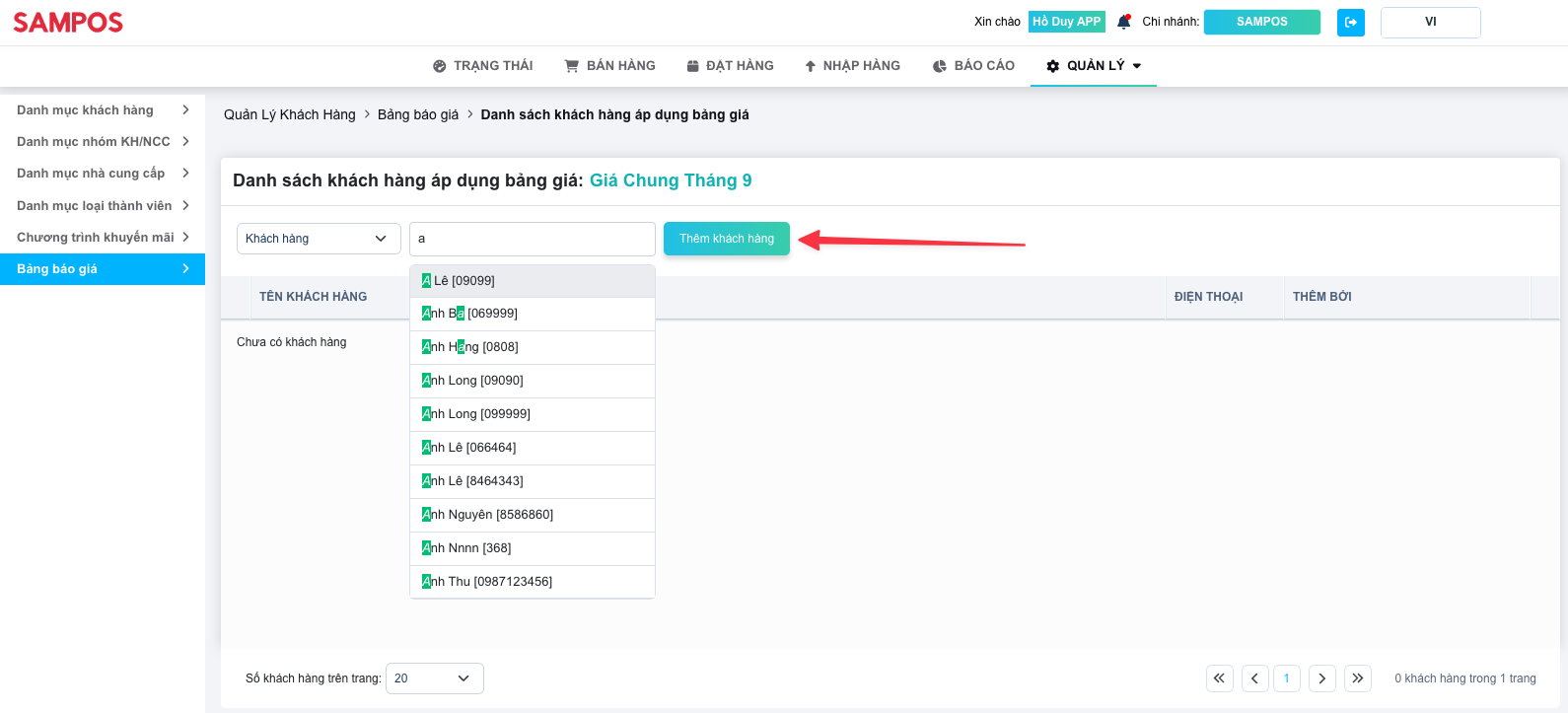Open customers-per-page dropdown showing 20

click(x=435, y=678)
